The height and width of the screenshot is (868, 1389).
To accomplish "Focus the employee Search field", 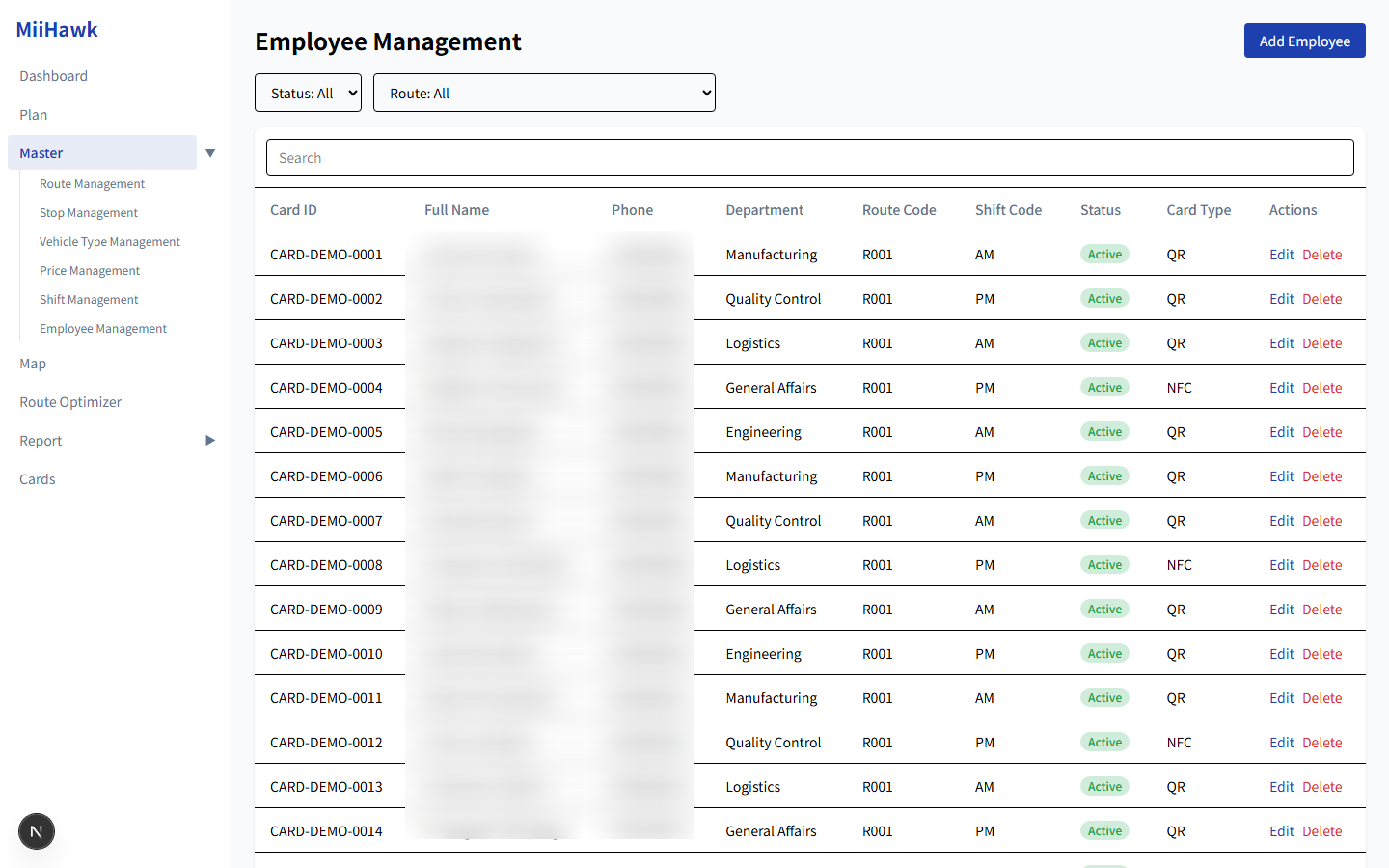I will click(809, 158).
